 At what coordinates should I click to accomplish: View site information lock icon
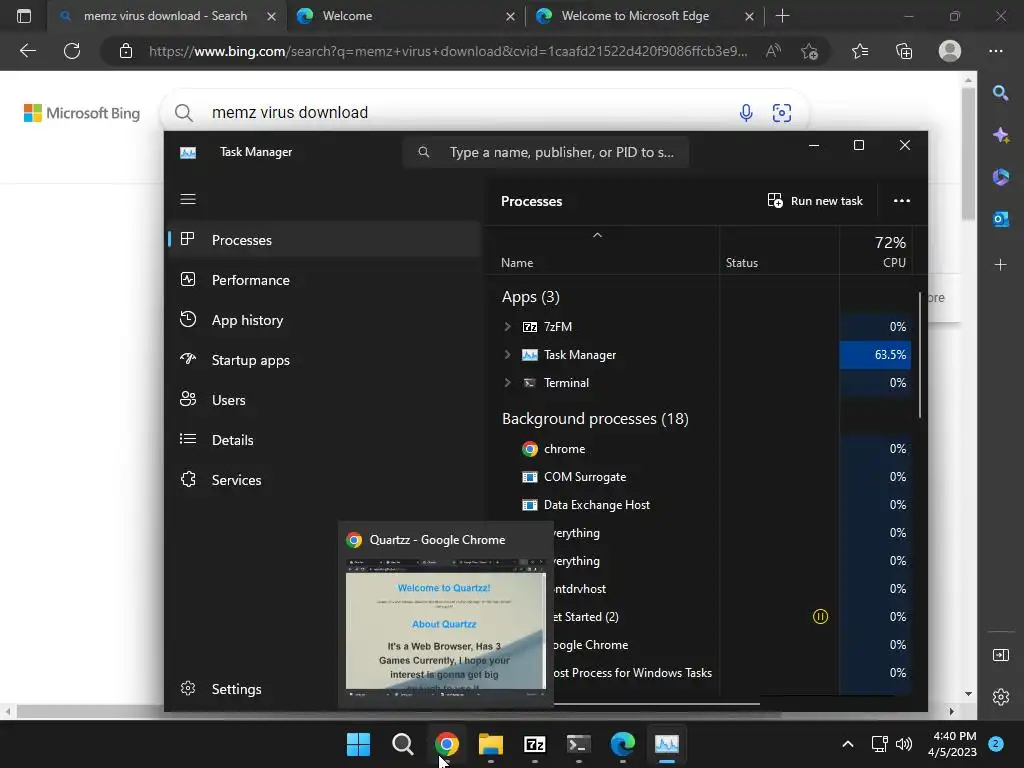coord(126,51)
